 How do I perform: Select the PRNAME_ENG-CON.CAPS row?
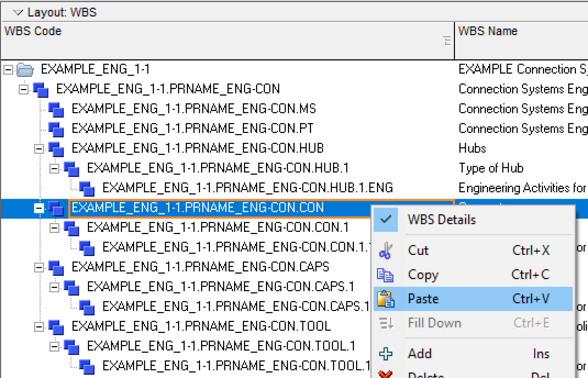[x=200, y=267]
